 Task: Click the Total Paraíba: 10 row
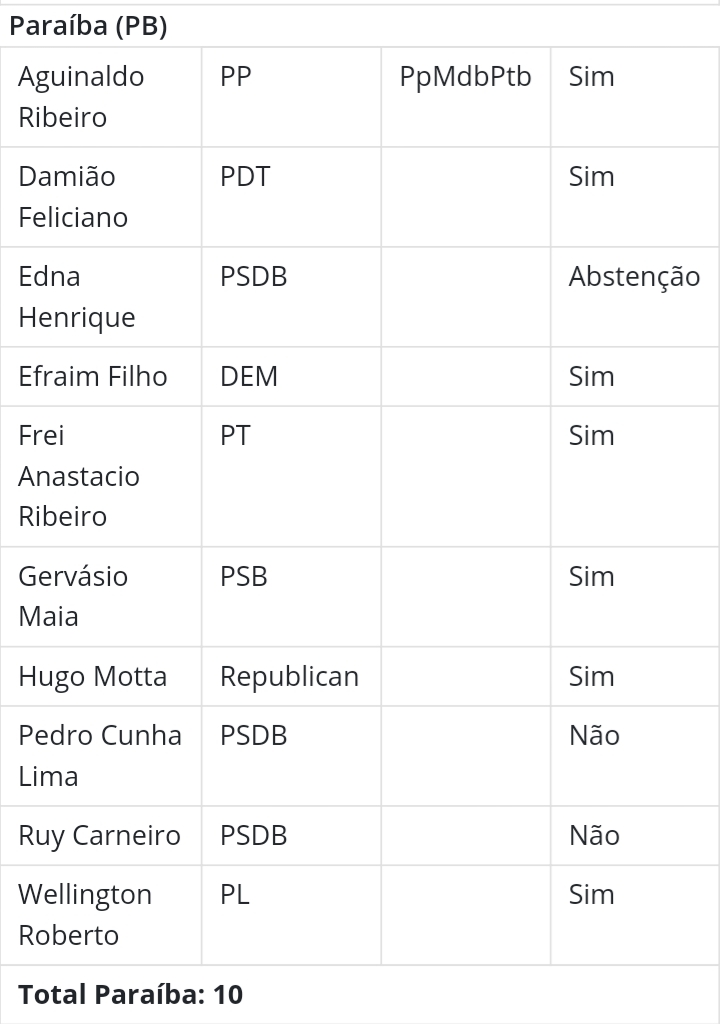click(131, 995)
